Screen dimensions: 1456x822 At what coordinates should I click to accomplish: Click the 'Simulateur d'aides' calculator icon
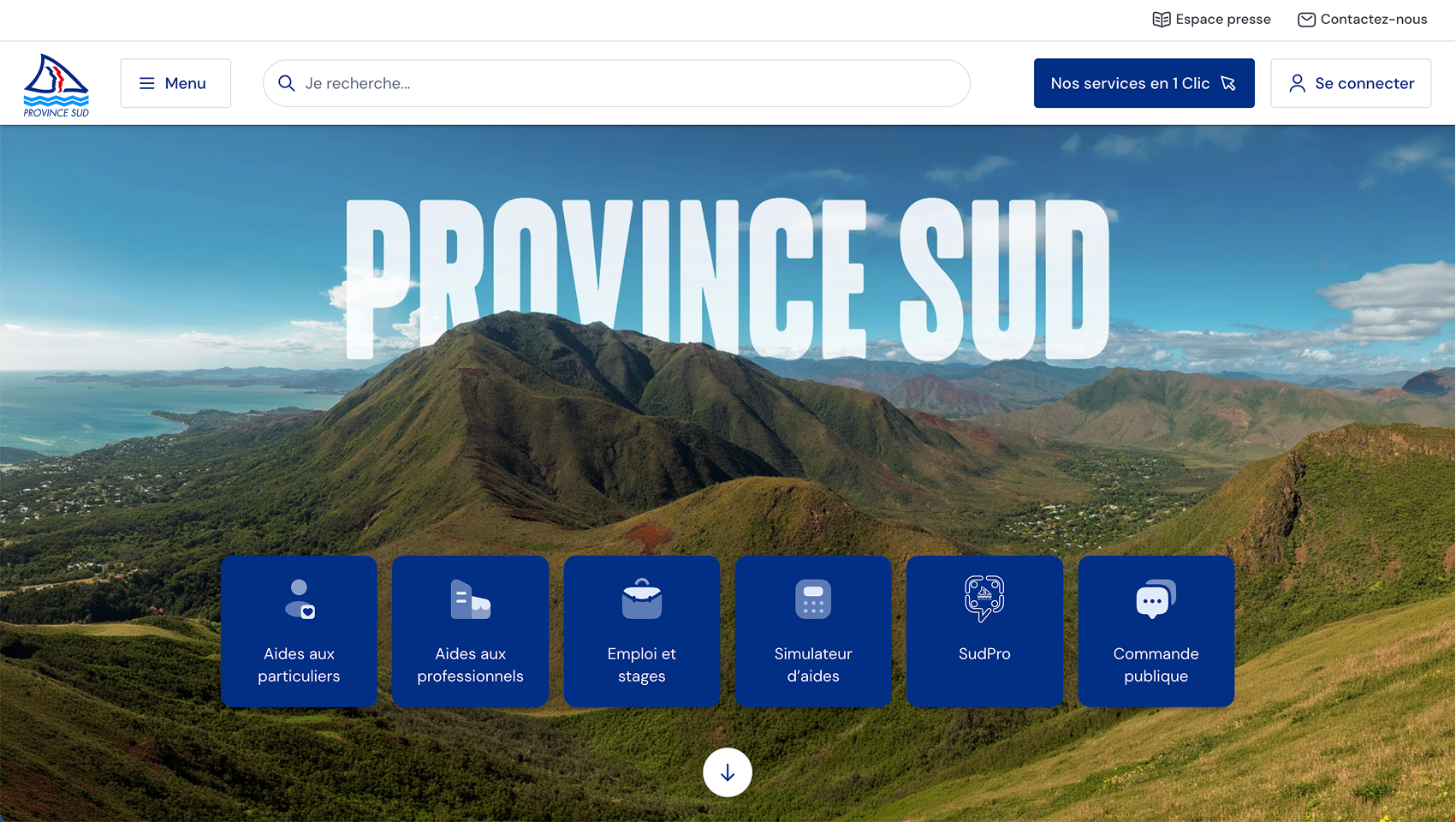tap(813, 599)
